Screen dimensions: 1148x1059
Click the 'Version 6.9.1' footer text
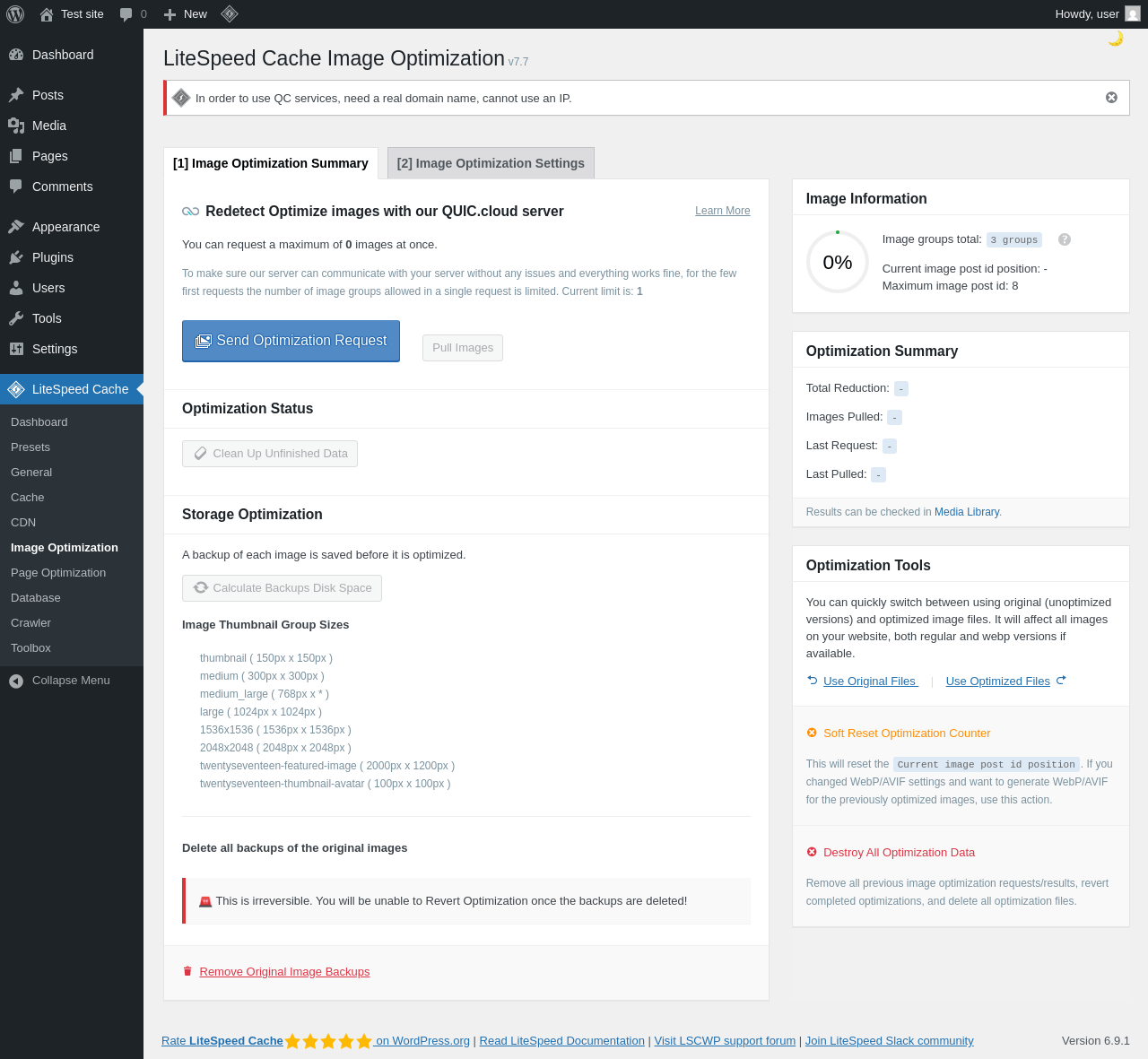(1096, 1041)
